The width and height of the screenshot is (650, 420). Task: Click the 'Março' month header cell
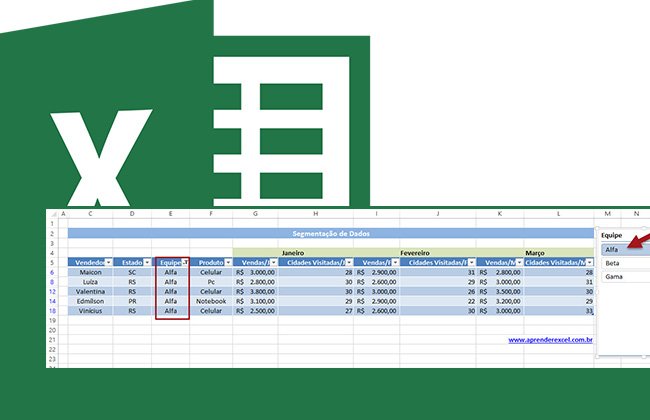pos(535,253)
